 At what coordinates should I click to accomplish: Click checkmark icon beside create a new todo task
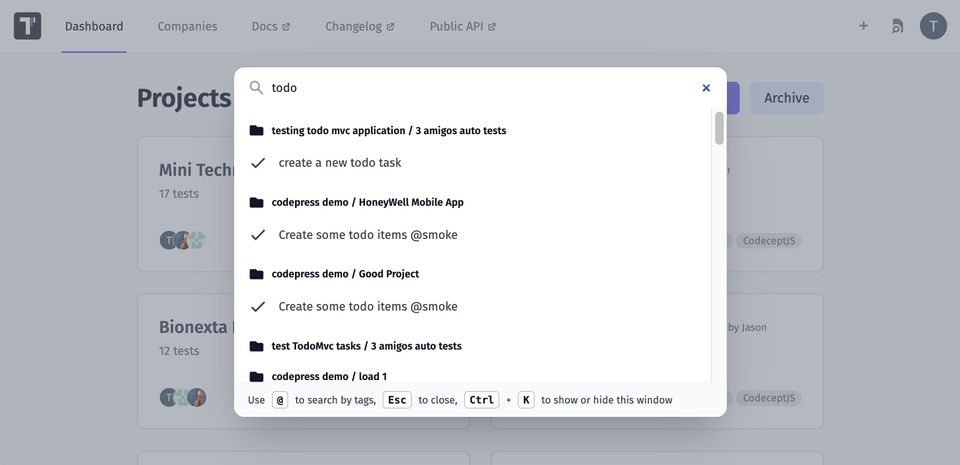point(258,163)
